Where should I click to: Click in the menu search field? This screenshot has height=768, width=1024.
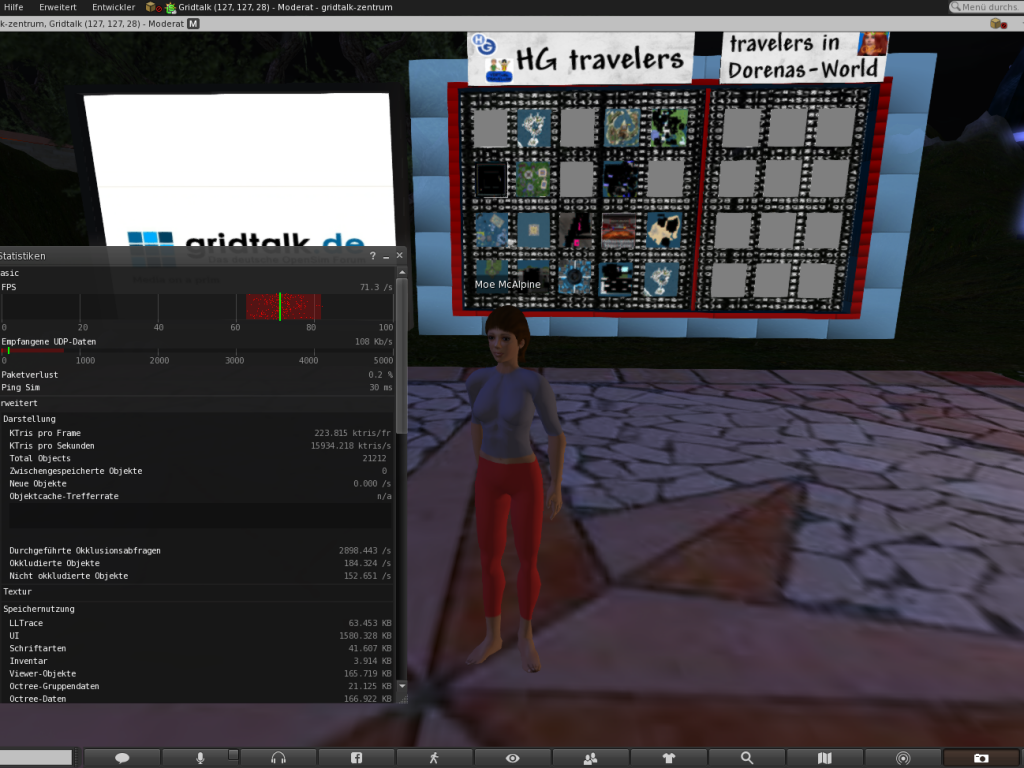989,7
